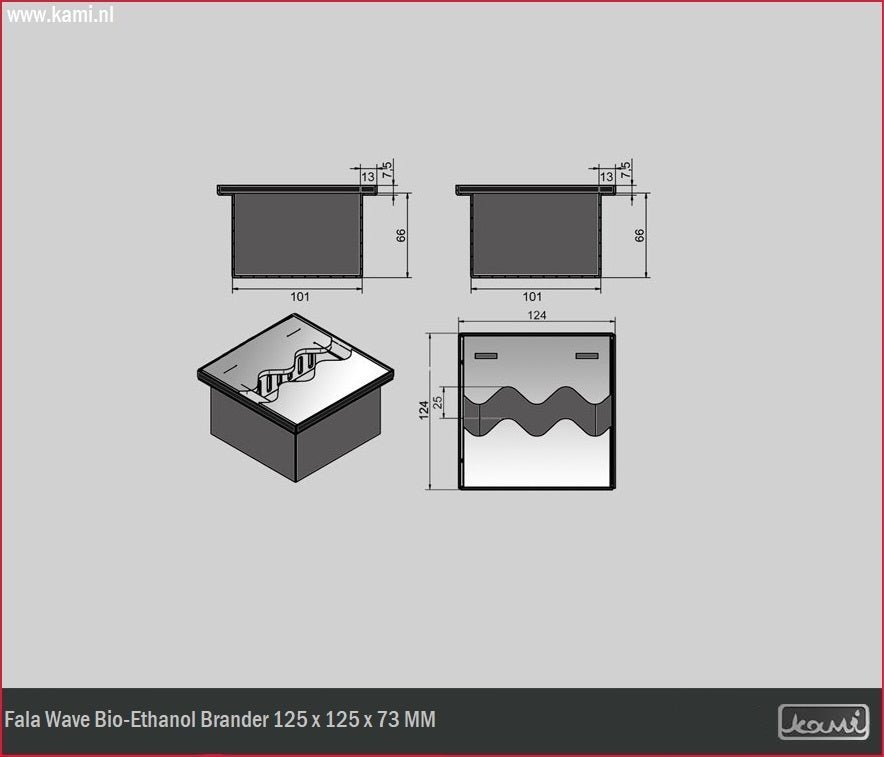Click the horizontal 124 label above top view
This screenshot has width=884, height=757.
click(536, 317)
